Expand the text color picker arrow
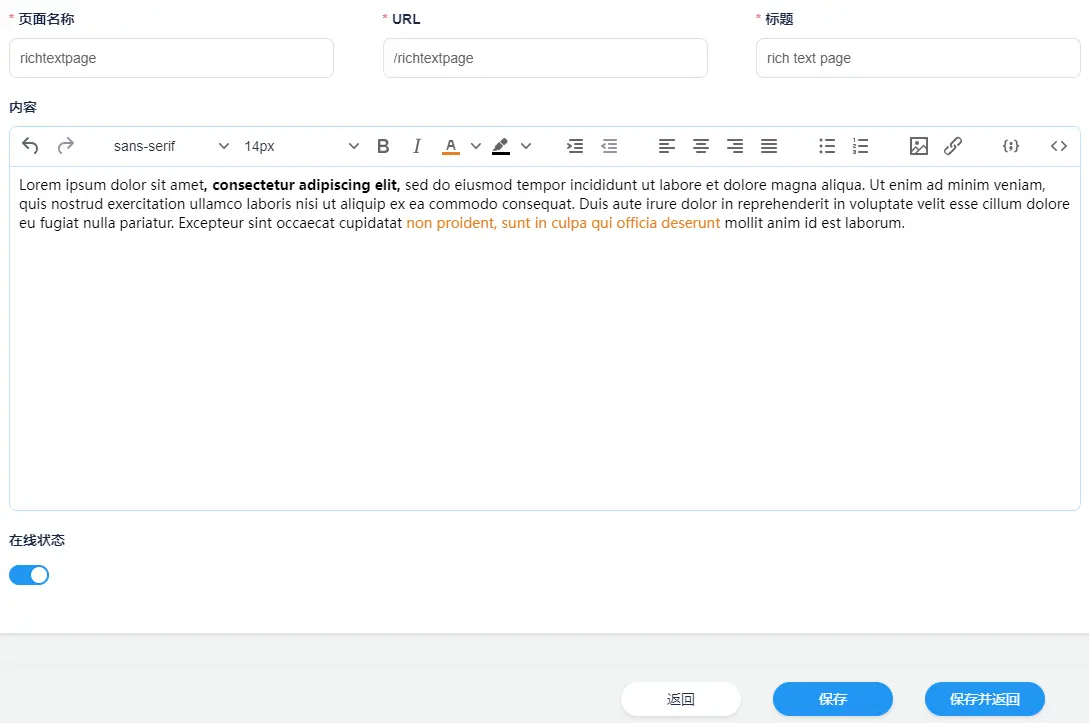 pos(476,146)
